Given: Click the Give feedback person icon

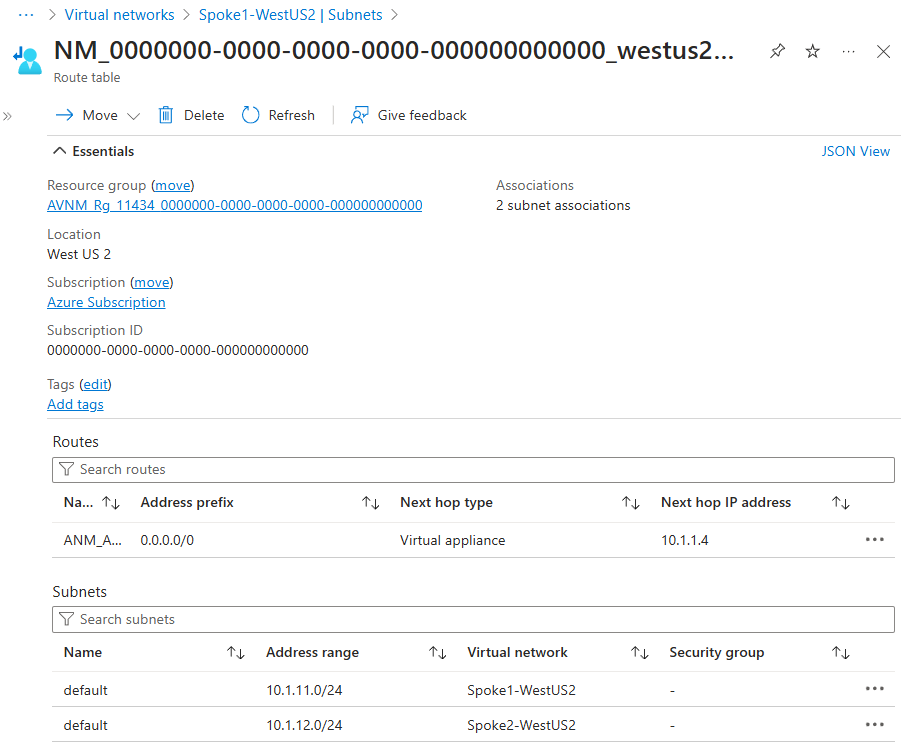Looking at the screenshot, I should [x=360, y=115].
